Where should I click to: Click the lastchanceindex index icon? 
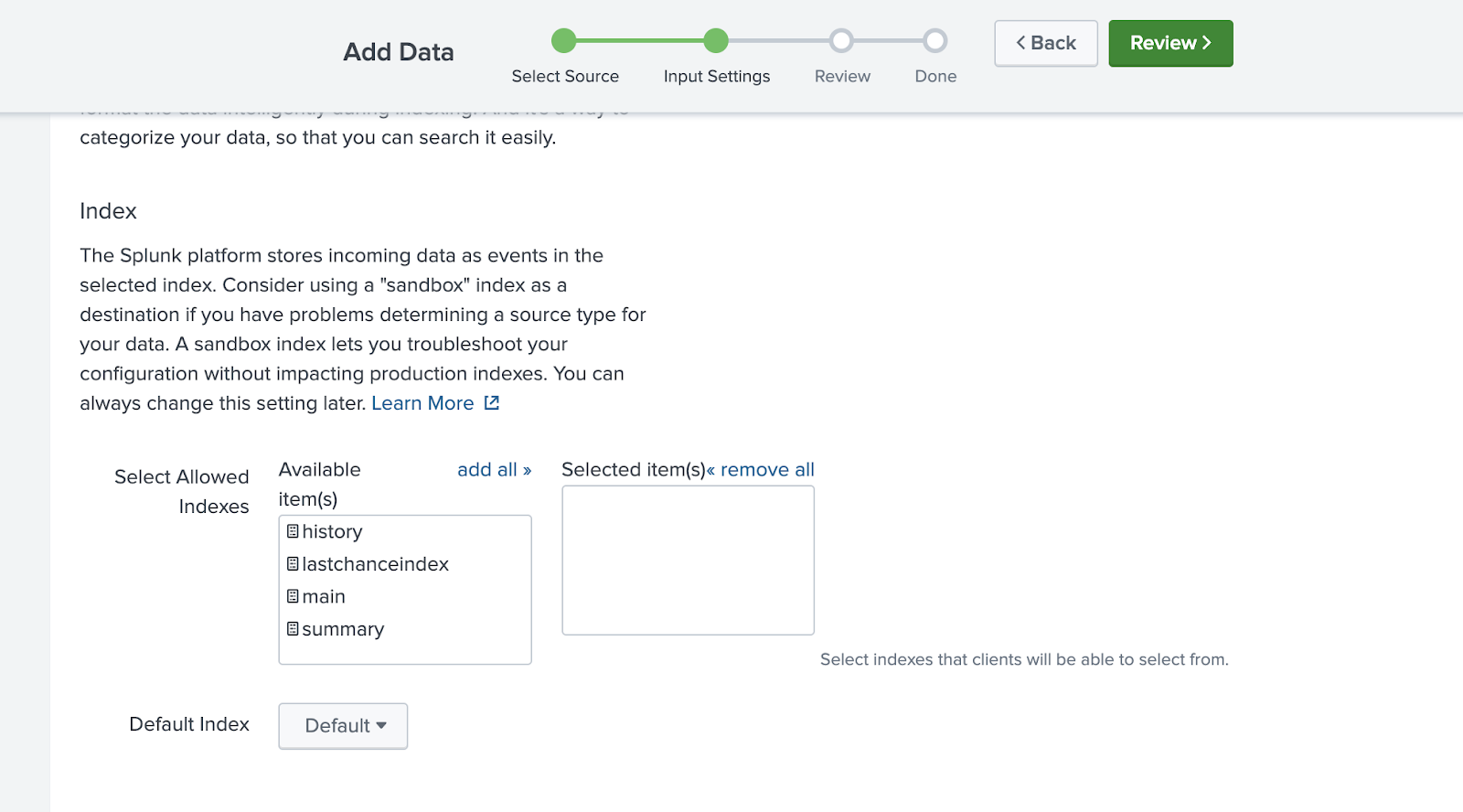click(293, 564)
